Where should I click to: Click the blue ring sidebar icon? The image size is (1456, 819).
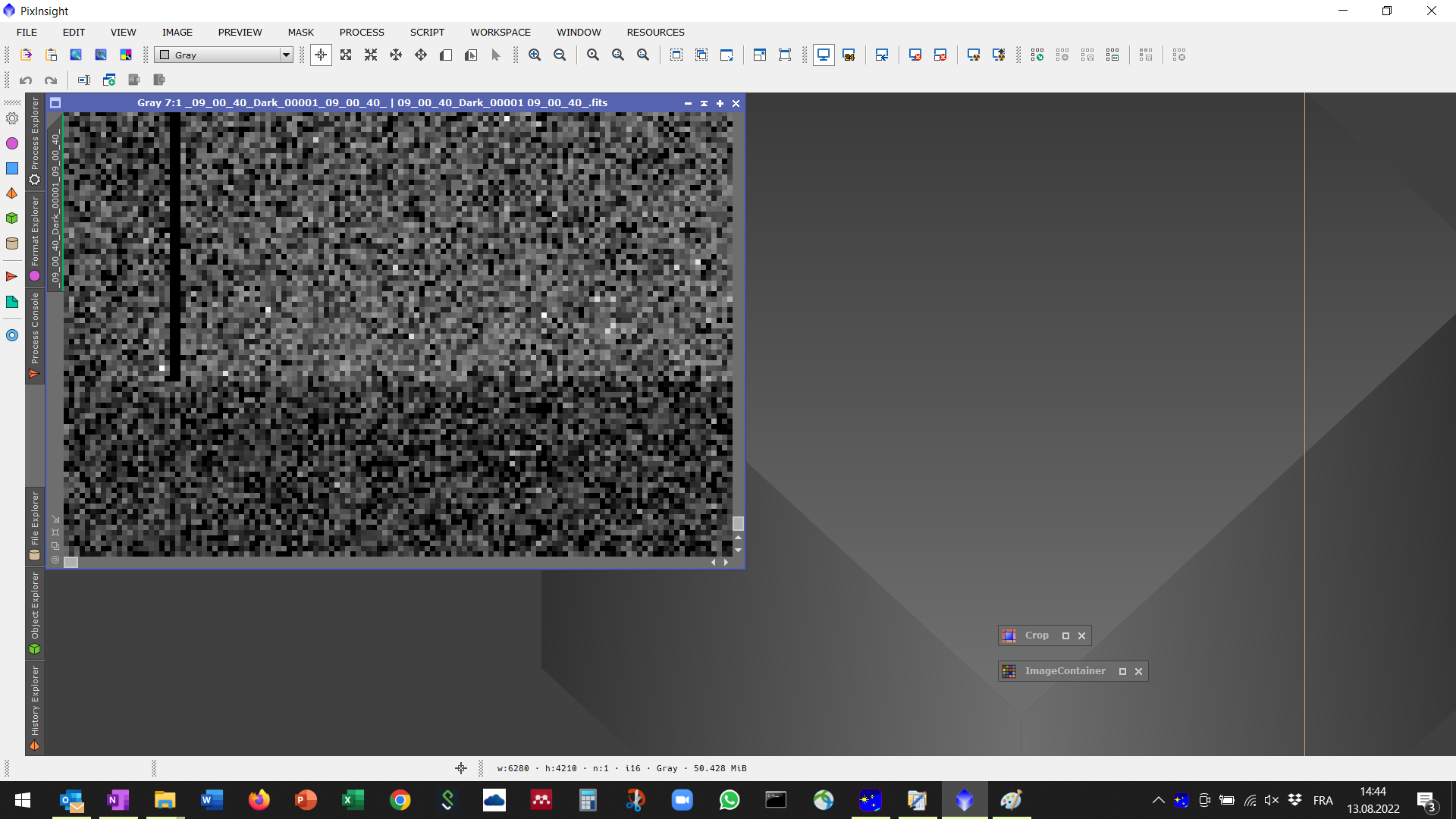click(12, 335)
